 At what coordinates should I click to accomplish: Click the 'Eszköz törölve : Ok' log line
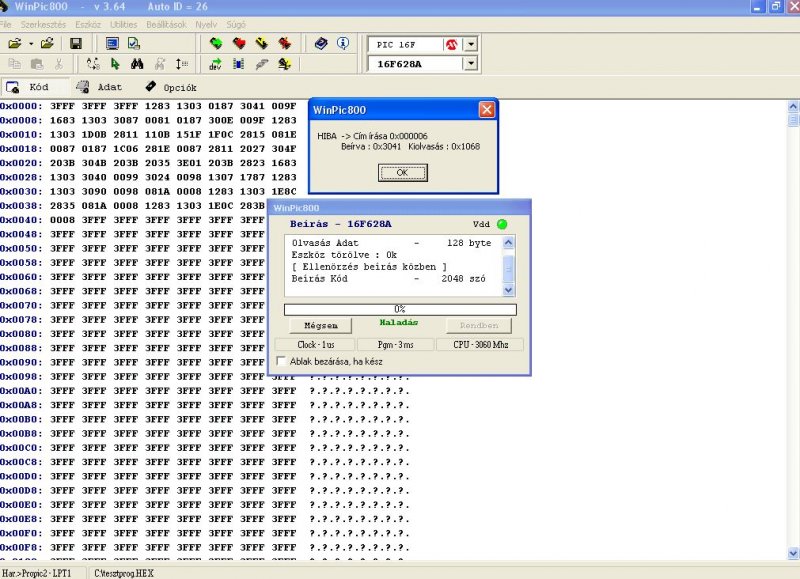coord(344,255)
